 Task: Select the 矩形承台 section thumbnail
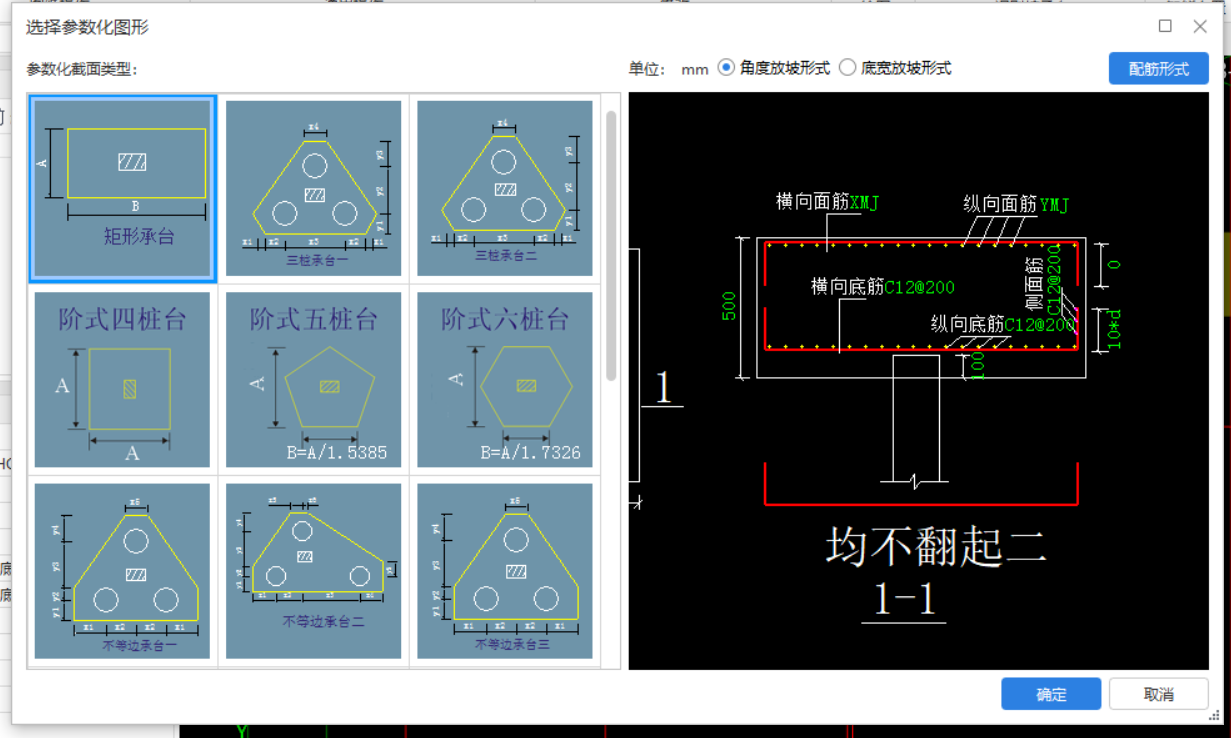point(122,188)
